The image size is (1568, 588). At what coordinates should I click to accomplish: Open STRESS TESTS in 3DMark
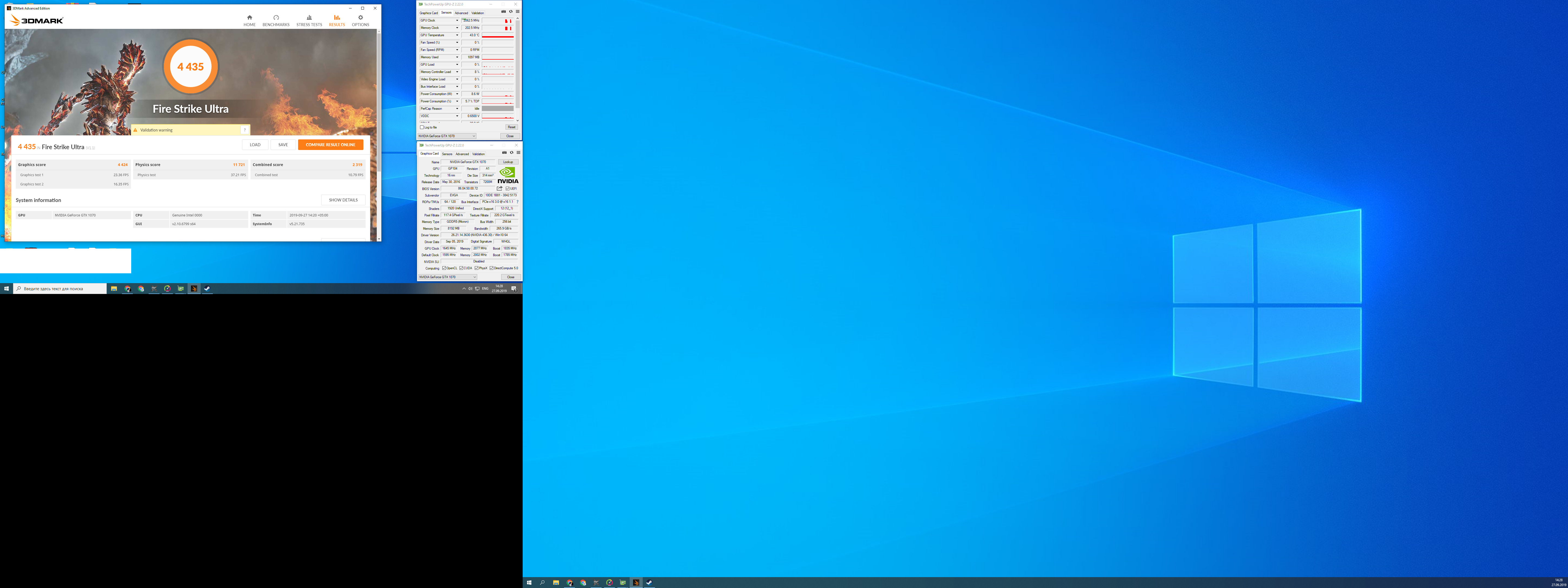[x=309, y=21]
